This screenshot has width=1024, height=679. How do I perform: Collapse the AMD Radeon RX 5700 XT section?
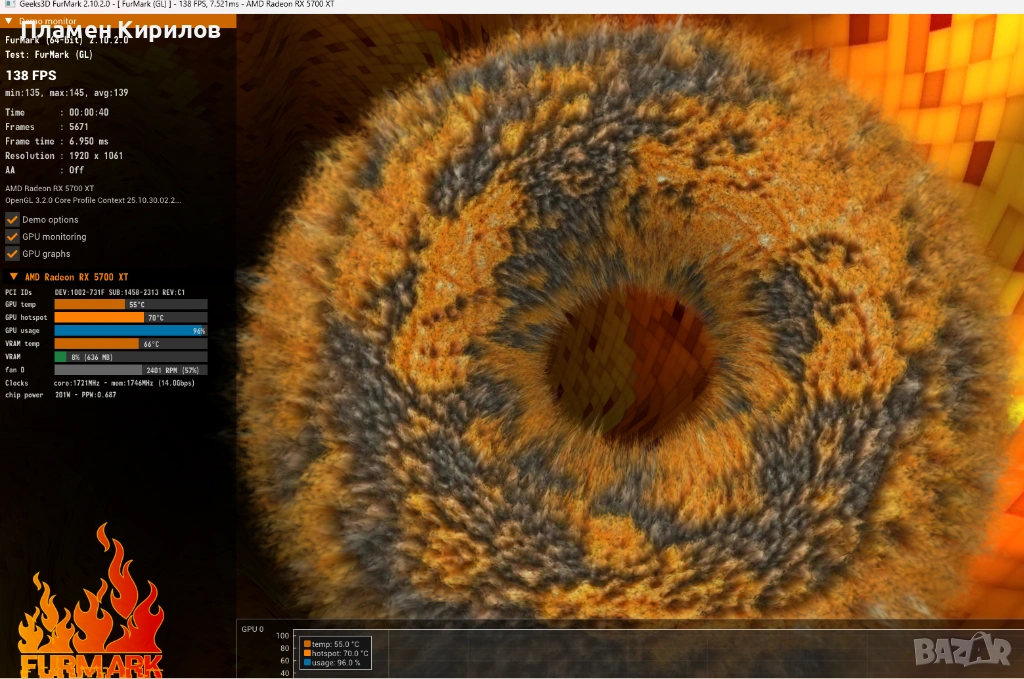tap(13, 277)
